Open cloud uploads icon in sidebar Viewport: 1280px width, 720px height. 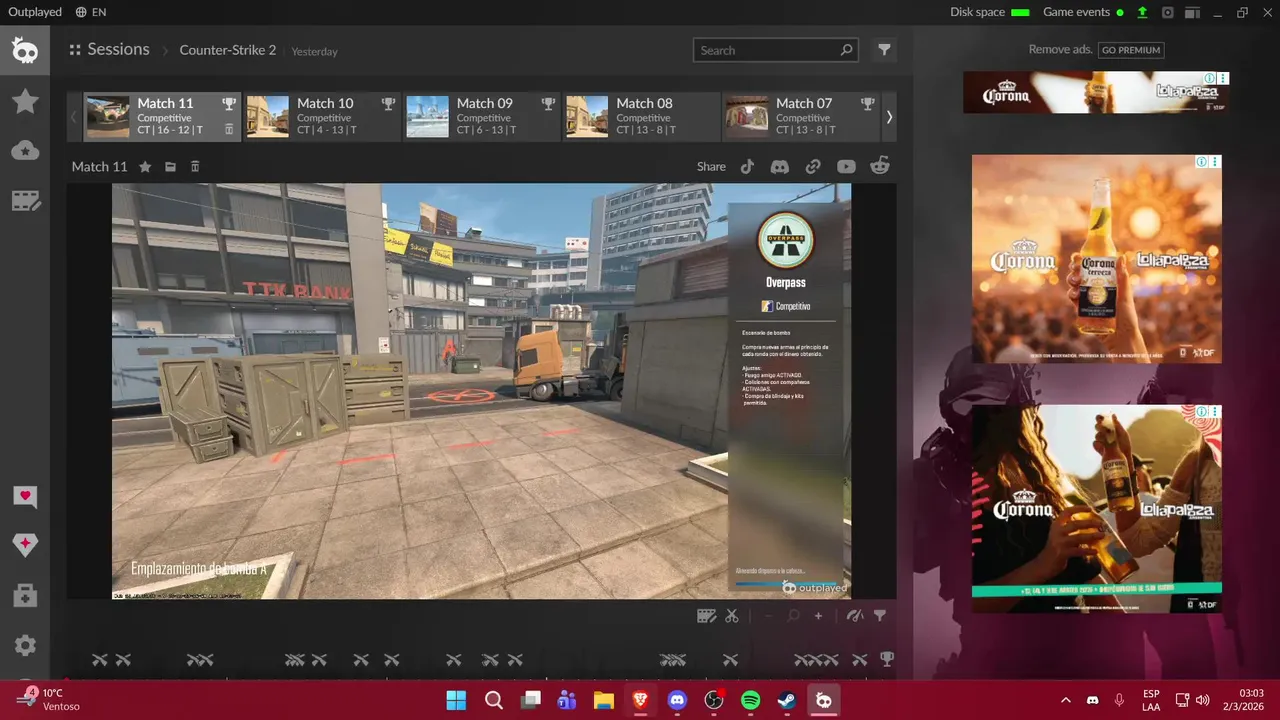(25, 151)
